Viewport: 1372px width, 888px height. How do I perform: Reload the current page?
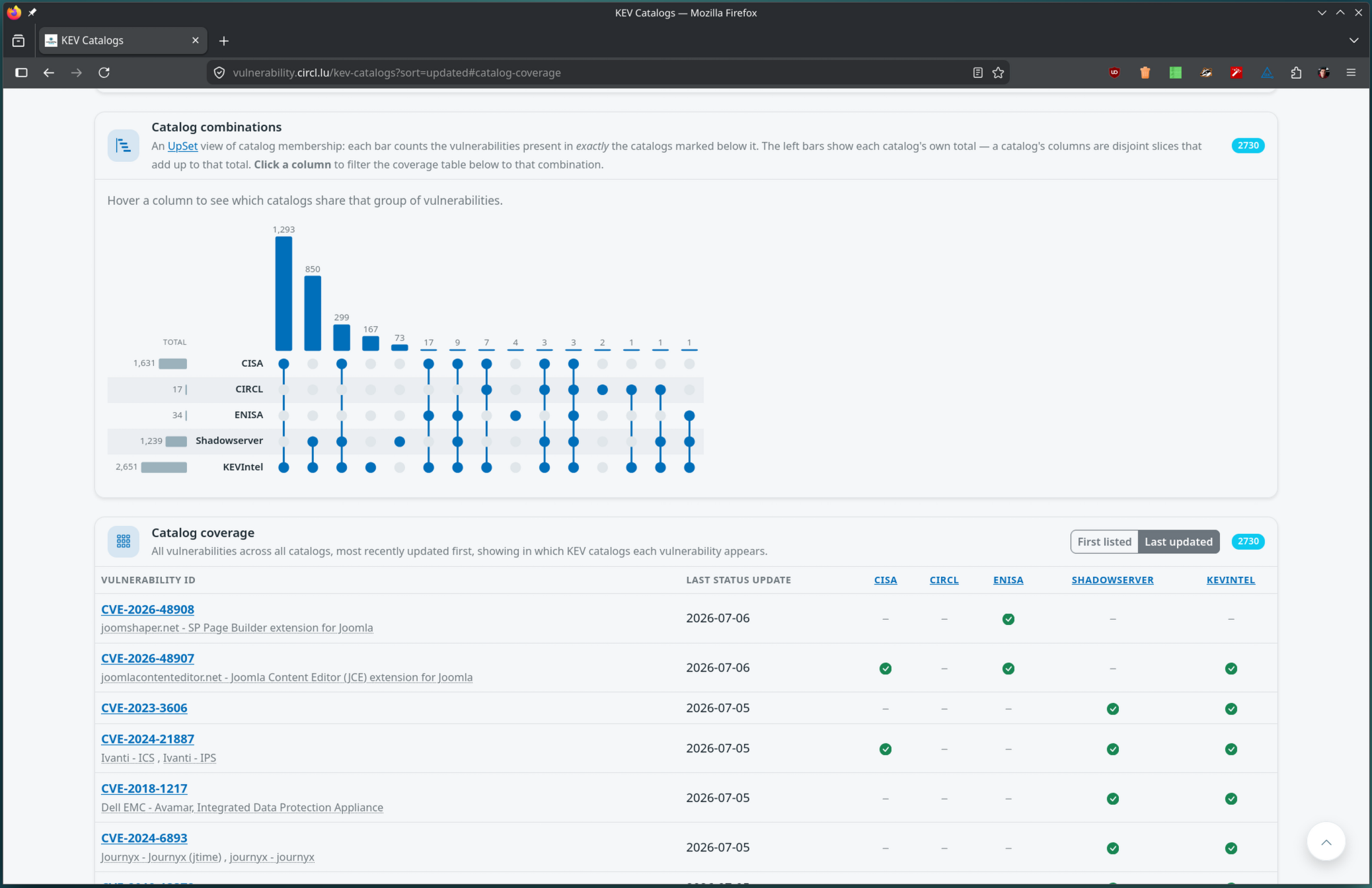coord(104,73)
